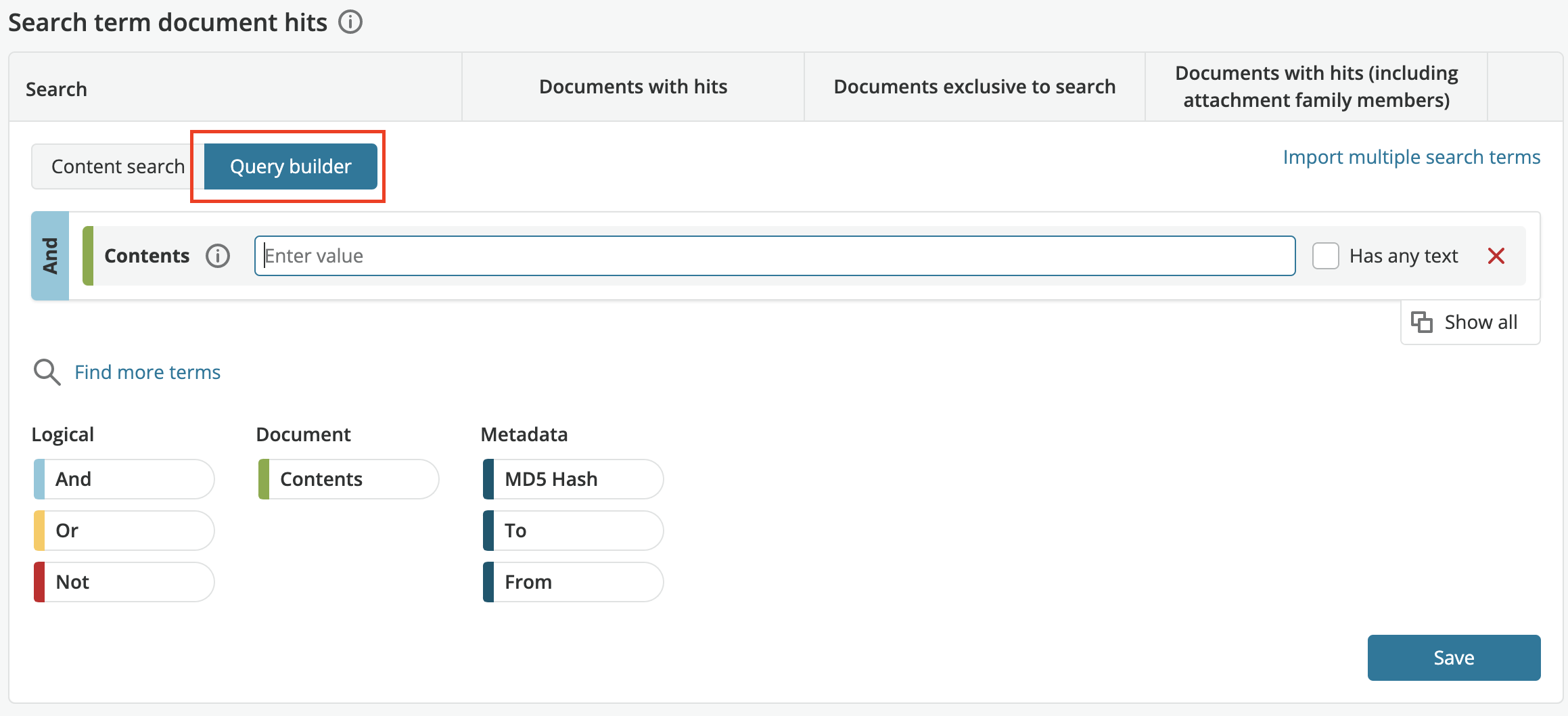Select the Not logical operator
Viewport: 1568px width, 716px height.
122,581
